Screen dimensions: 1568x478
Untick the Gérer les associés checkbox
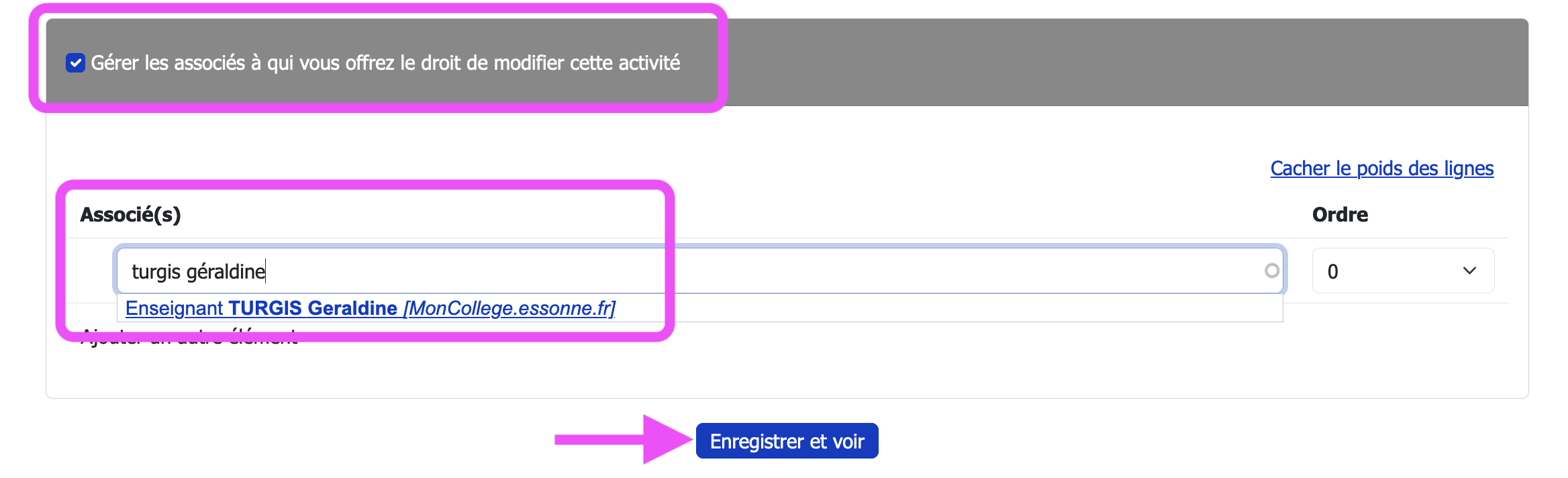[x=75, y=63]
